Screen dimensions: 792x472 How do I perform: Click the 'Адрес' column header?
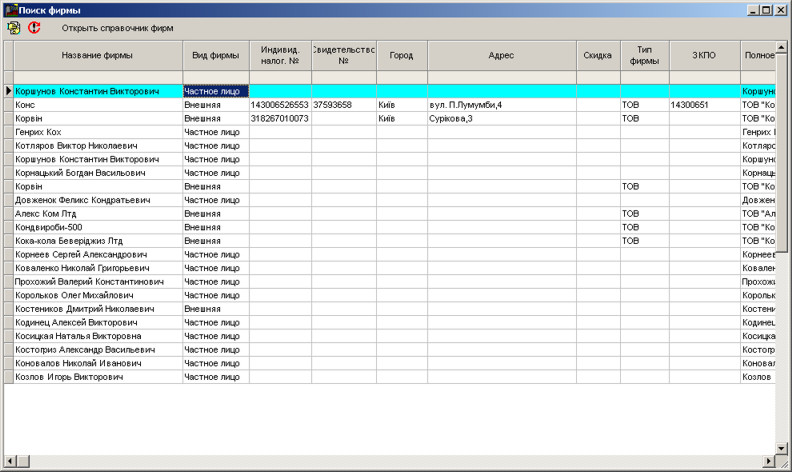pyautogui.click(x=501, y=56)
